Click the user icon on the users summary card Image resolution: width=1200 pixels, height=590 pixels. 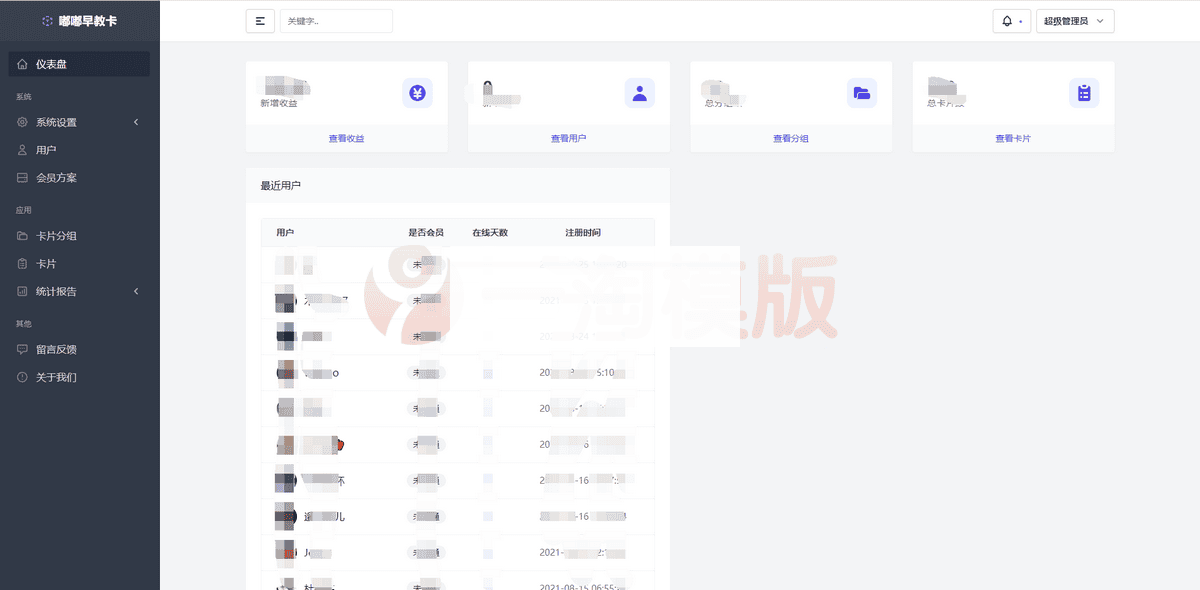pos(640,93)
